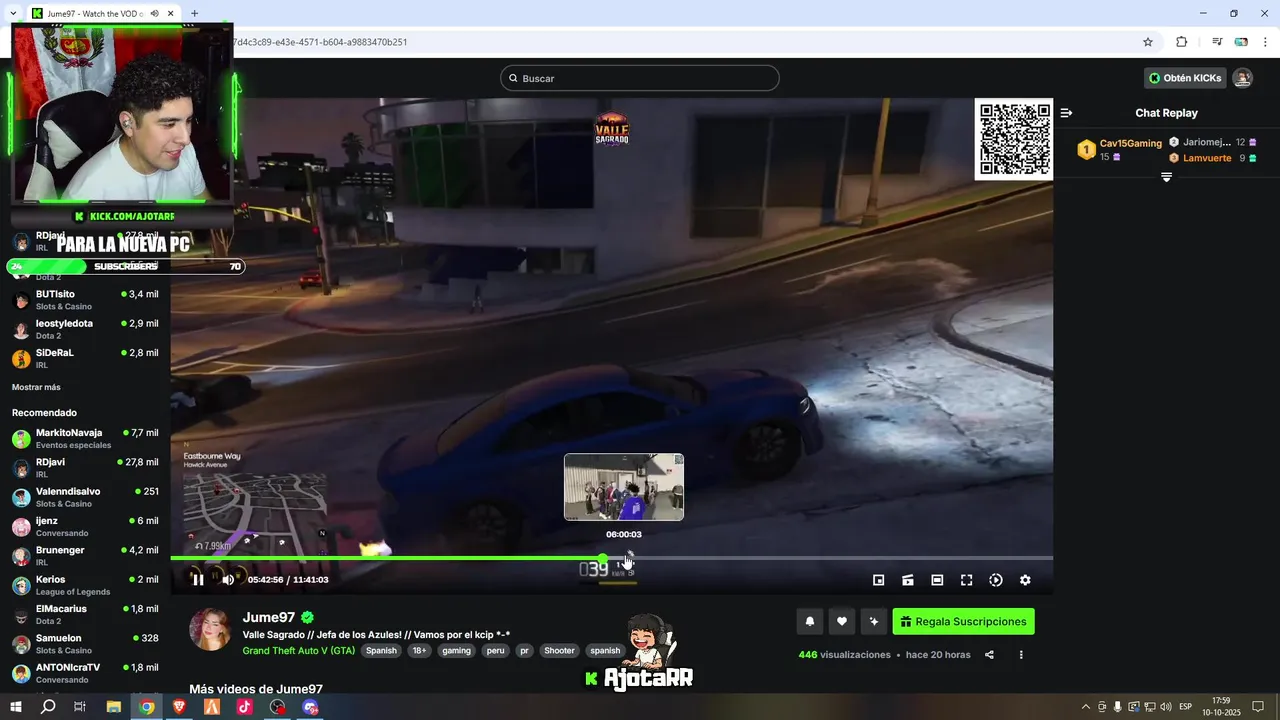Open leostyledota followed channel

point(85,329)
